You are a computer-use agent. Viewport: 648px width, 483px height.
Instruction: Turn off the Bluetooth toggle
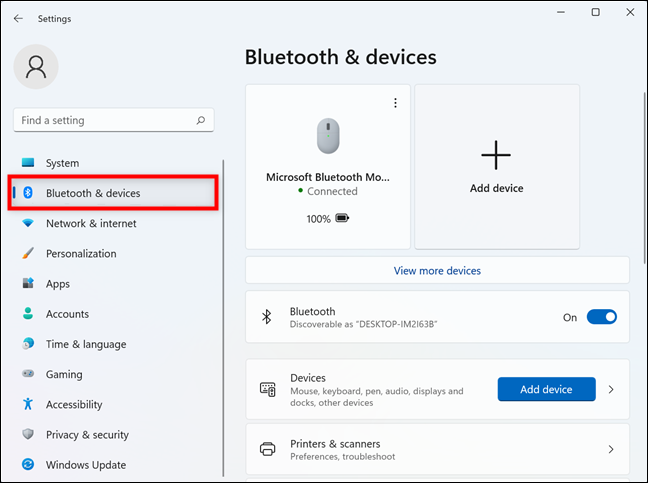point(601,317)
